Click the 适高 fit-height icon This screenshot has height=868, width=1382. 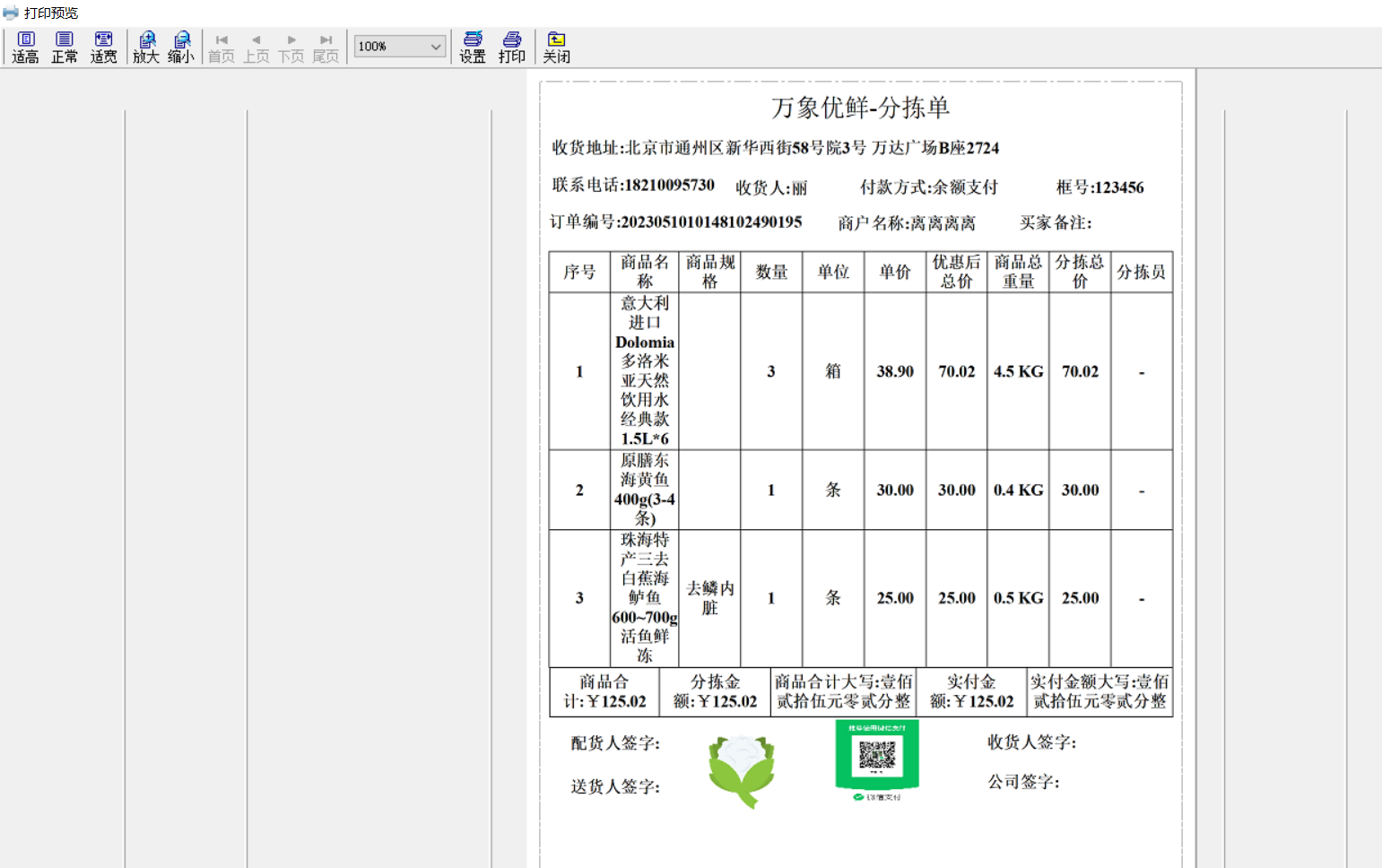[x=25, y=47]
